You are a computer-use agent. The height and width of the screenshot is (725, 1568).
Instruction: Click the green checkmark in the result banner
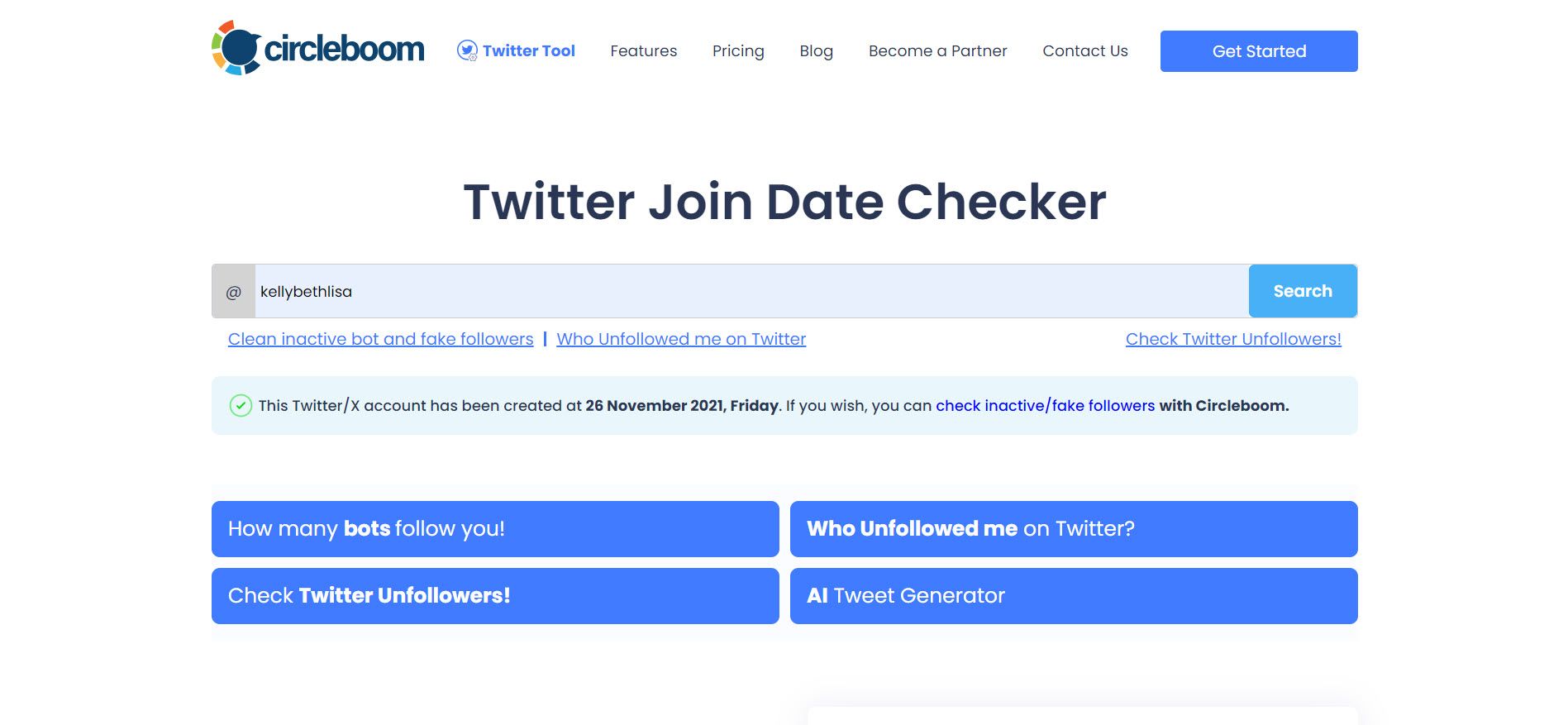point(240,405)
